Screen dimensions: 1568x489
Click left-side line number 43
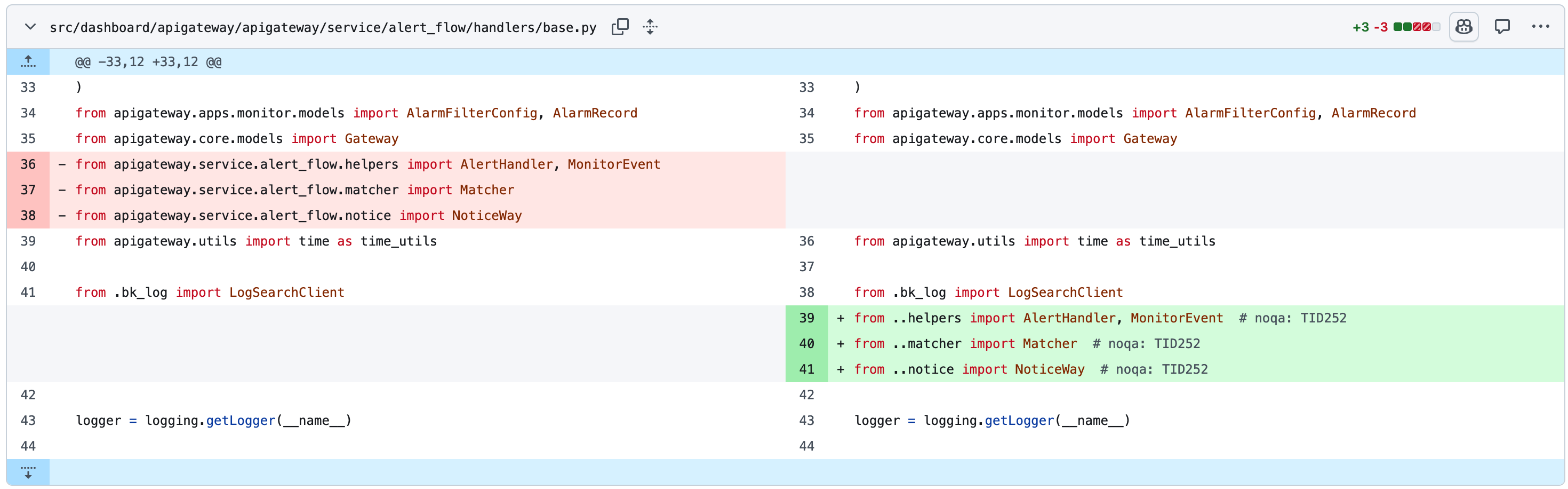tap(28, 421)
